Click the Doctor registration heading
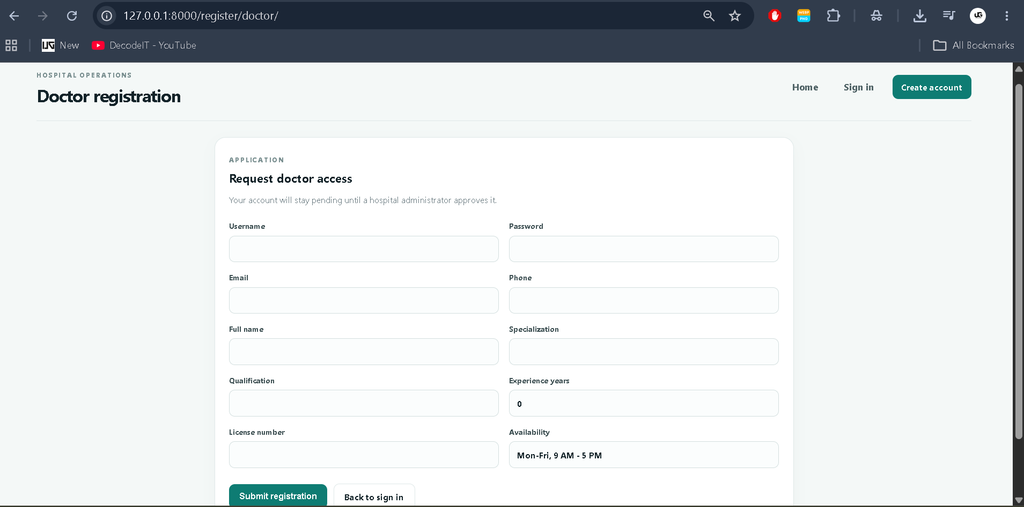Viewport: 1024px width, 507px height. (x=108, y=97)
